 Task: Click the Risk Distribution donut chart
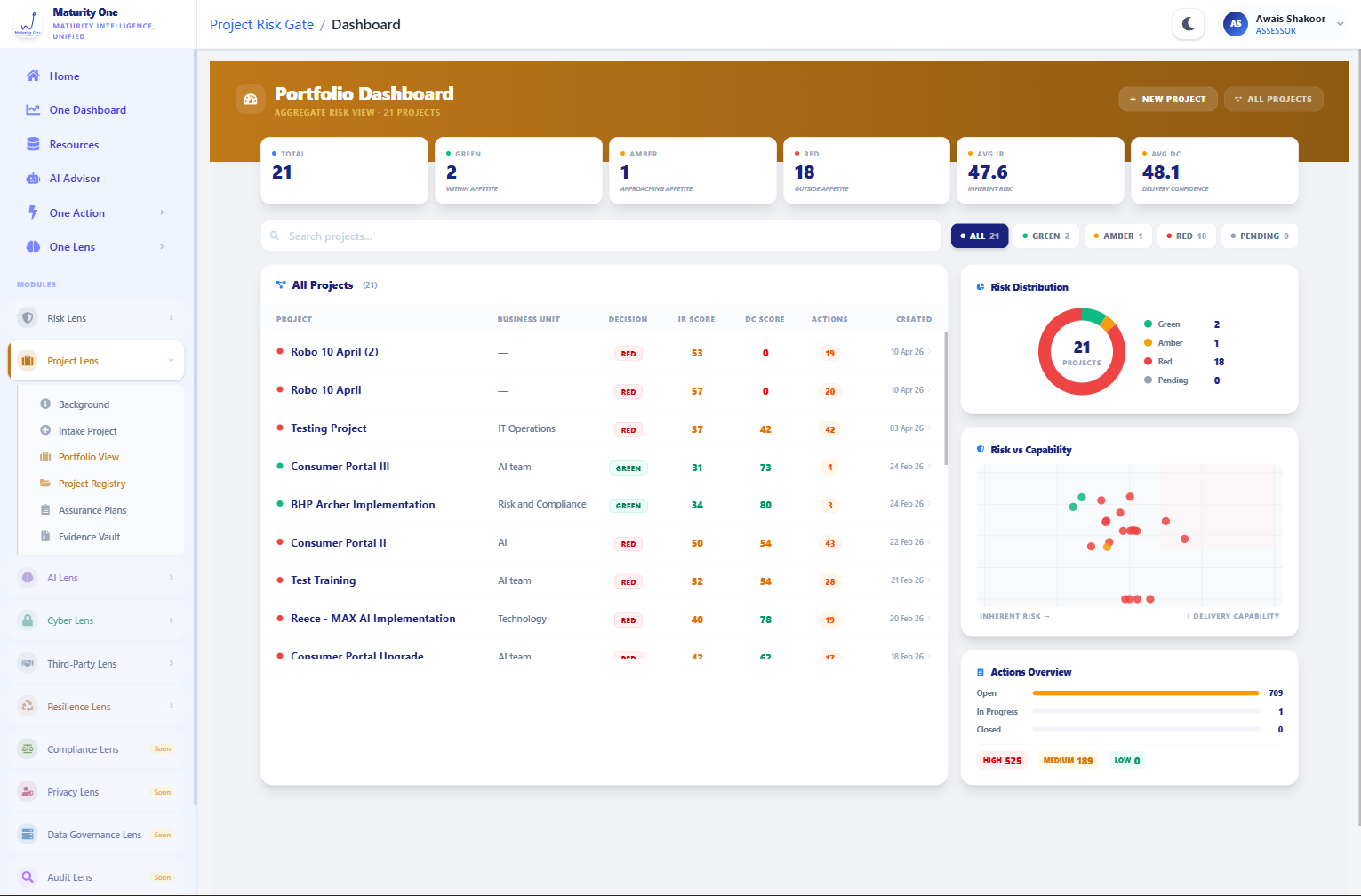pyautogui.click(x=1082, y=352)
